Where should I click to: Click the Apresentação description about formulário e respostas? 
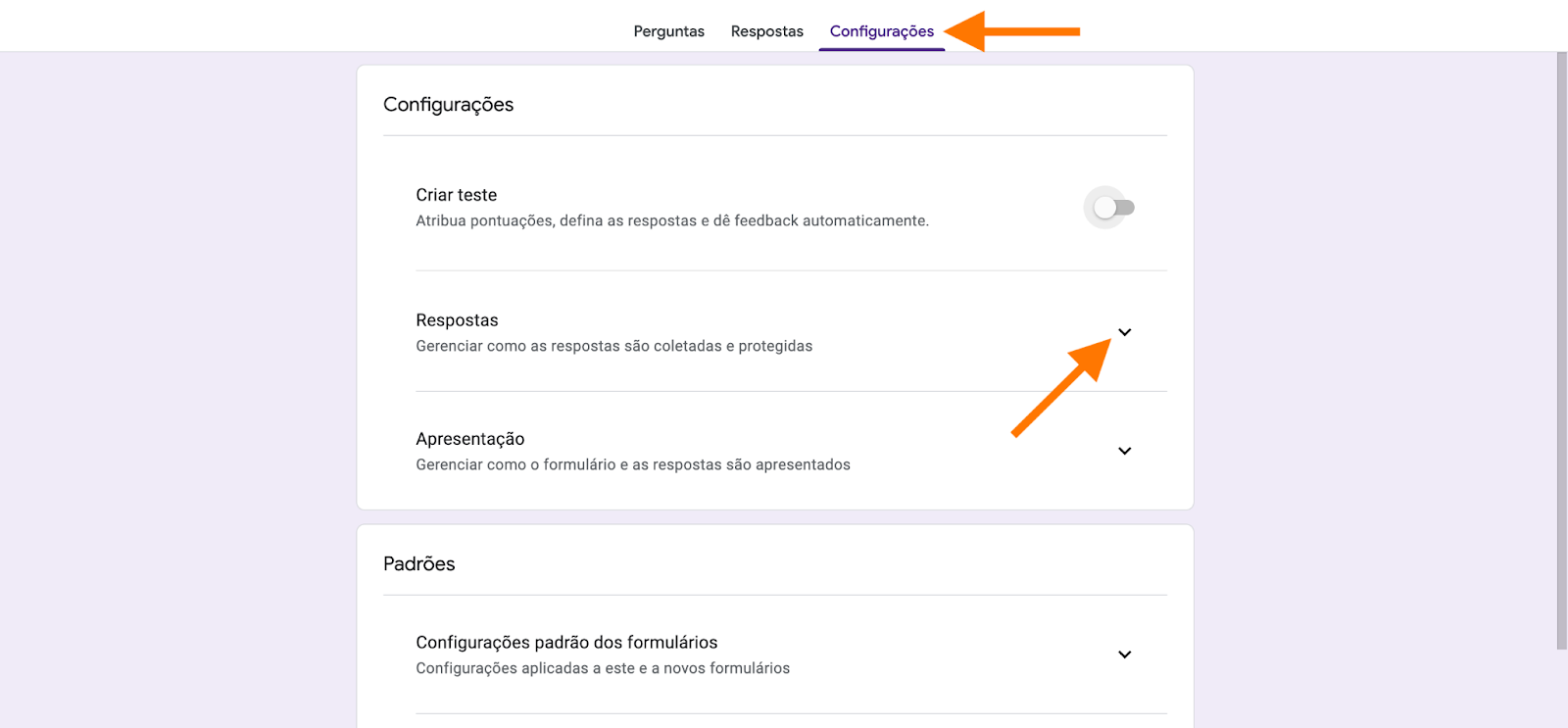click(632, 464)
